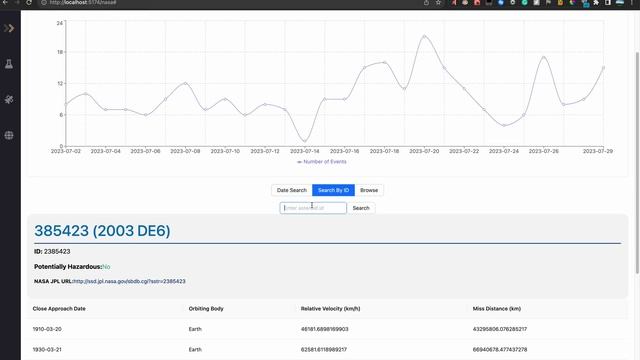Click the Potentially Hazardous No value
640x360 pixels.
pos(106,267)
